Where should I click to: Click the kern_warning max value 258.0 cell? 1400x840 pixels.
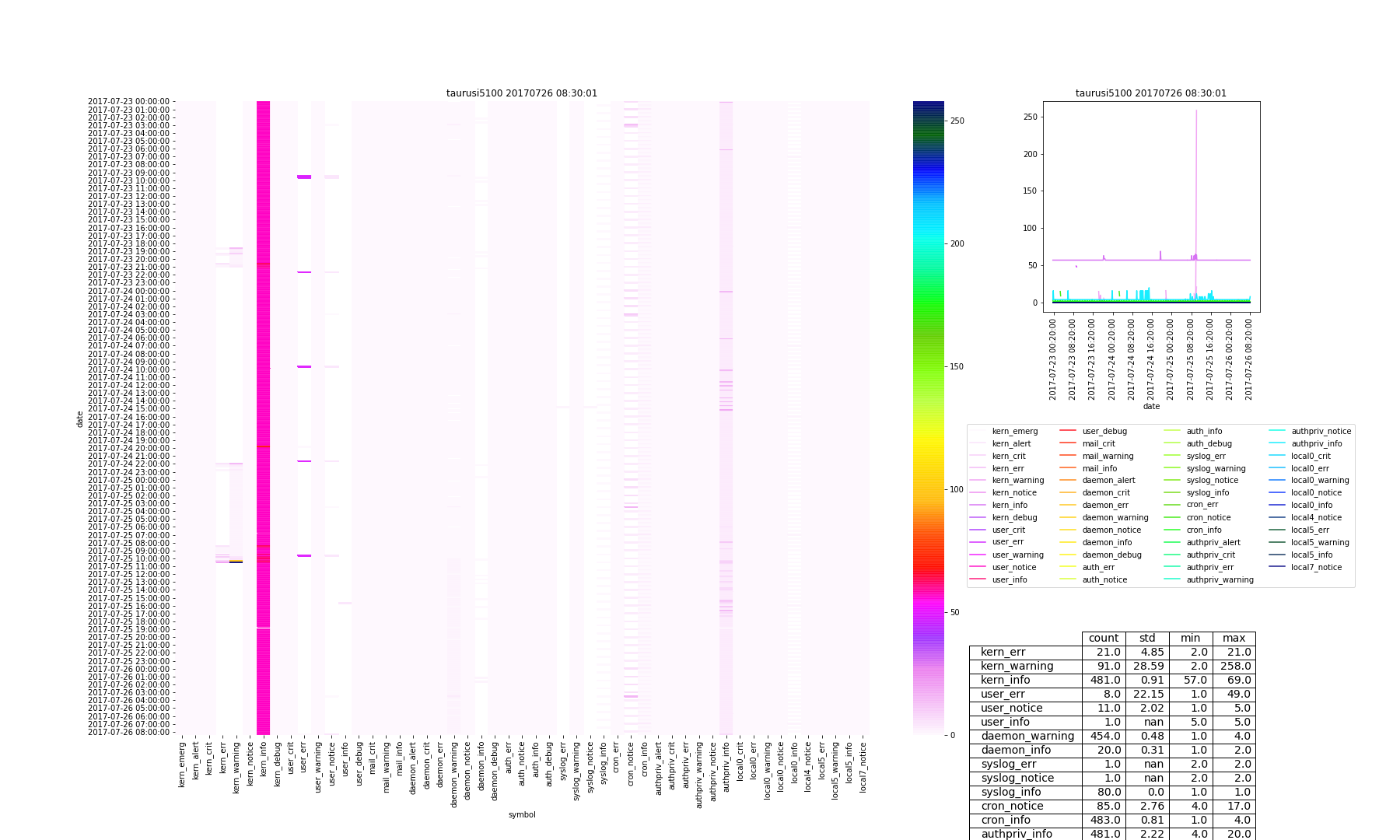1234,667
